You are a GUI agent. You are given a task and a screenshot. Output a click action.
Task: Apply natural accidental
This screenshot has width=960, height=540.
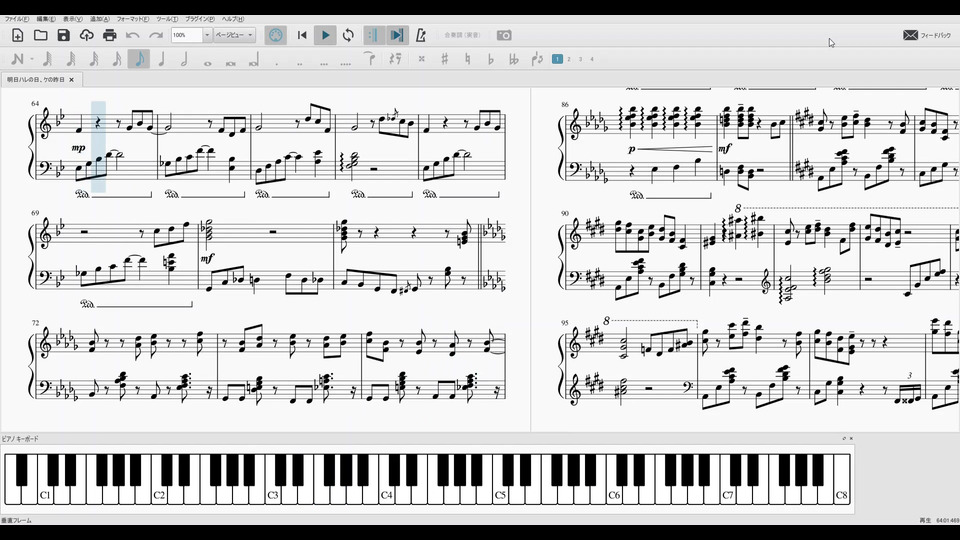[467, 59]
